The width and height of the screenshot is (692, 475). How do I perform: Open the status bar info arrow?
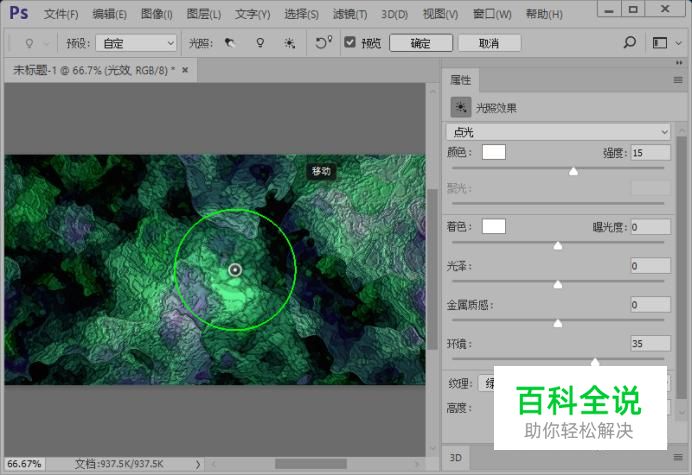[198, 464]
